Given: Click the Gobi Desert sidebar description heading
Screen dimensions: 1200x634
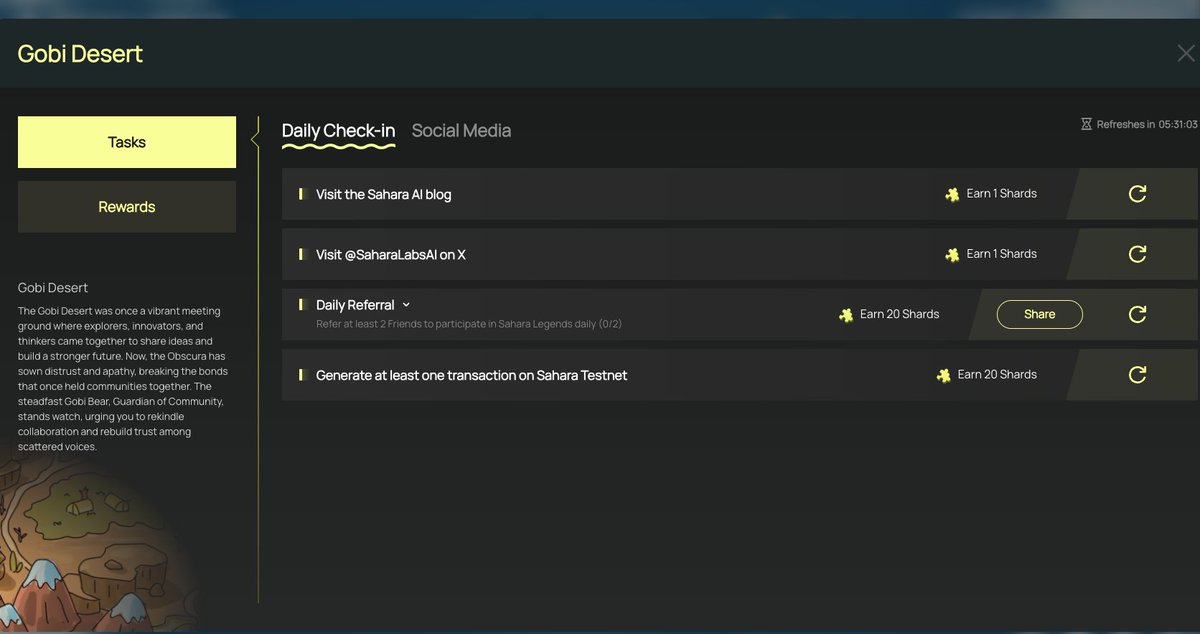Looking at the screenshot, I should coord(53,288).
